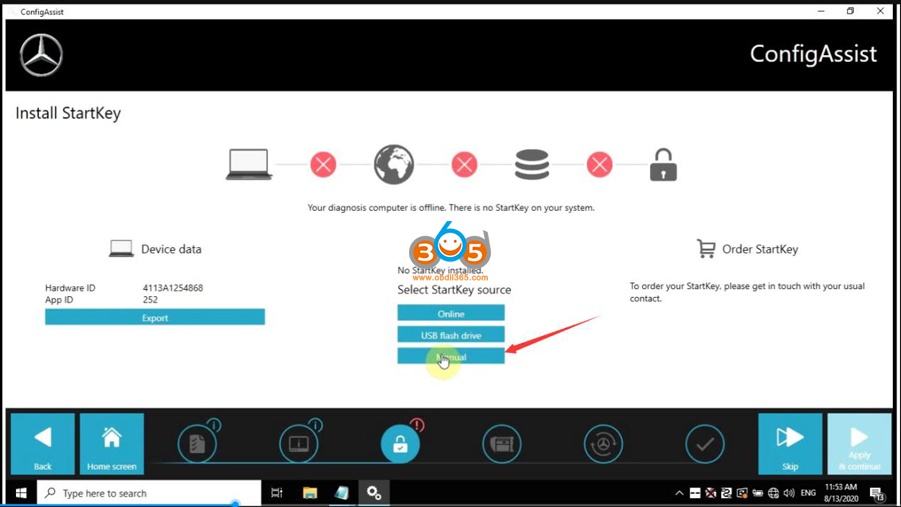This screenshot has height=507, width=901.
Task: Click the Windows search box
Action: click(x=149, y=493)
